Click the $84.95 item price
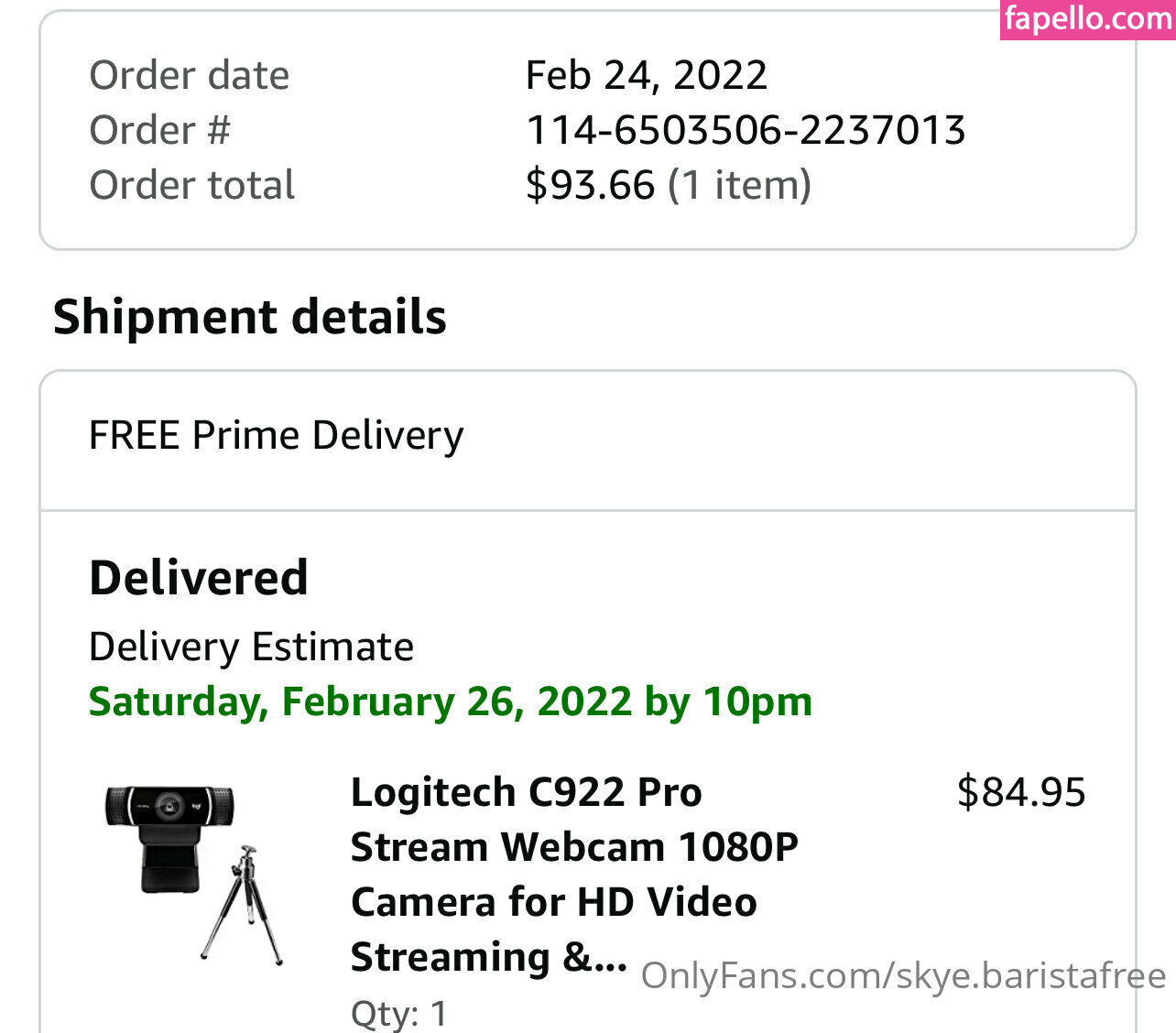Viewport: 1176px width, 1033px height. click(1020, 792)
